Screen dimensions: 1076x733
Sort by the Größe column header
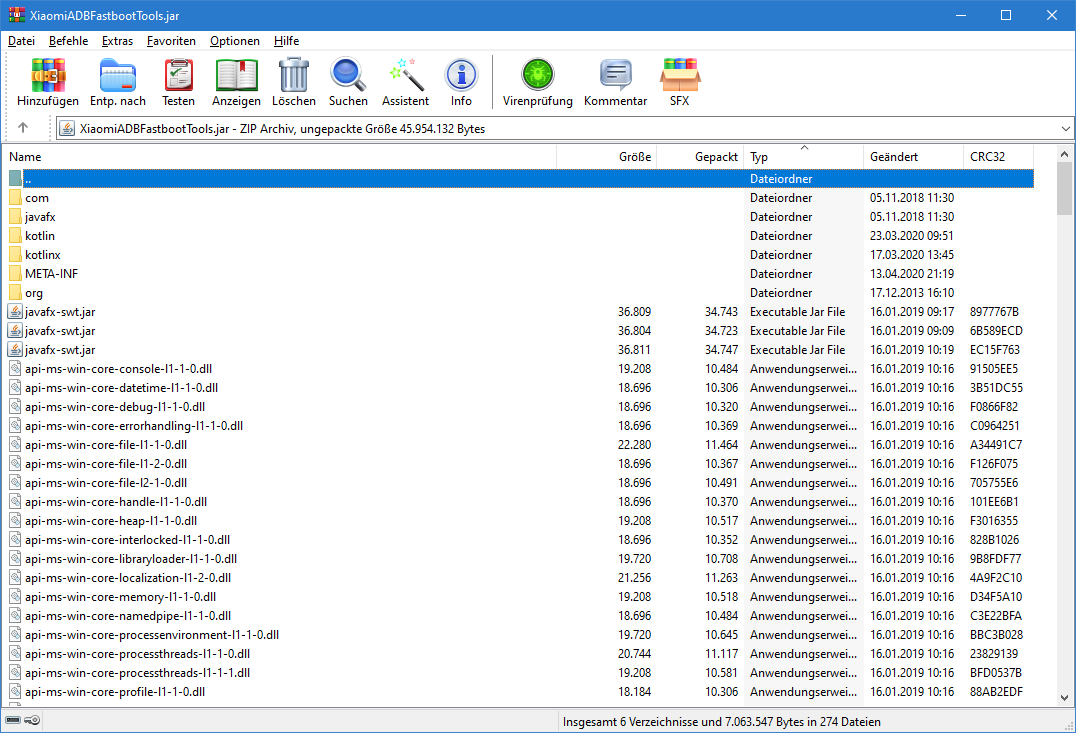click(606, 156)
